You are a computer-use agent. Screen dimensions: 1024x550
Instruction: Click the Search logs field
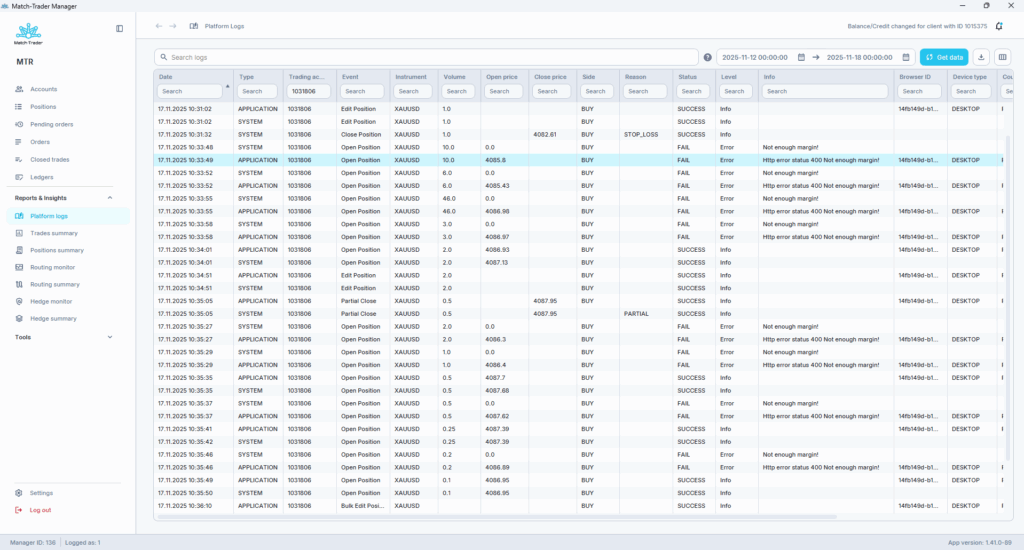tap(425, 58)
